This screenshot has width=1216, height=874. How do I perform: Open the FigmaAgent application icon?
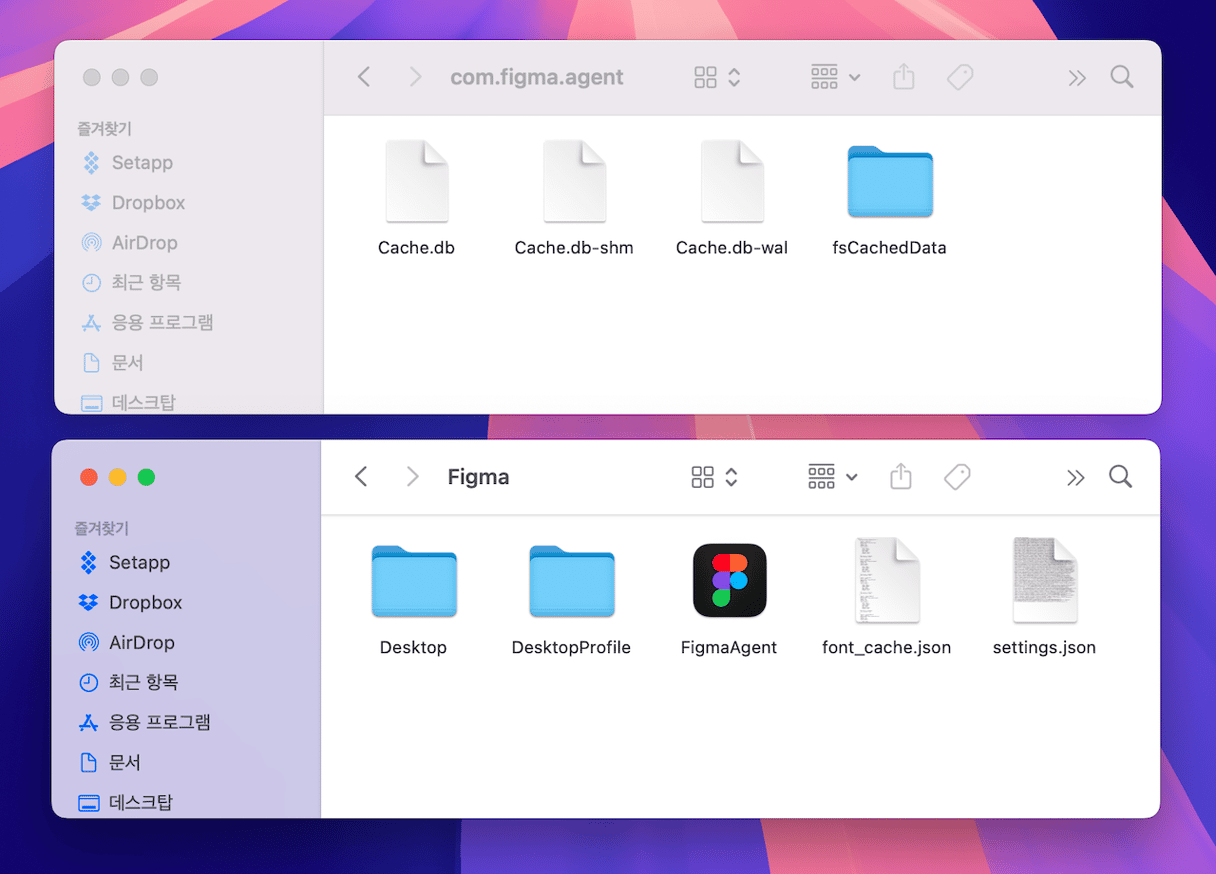pos(729,581)
